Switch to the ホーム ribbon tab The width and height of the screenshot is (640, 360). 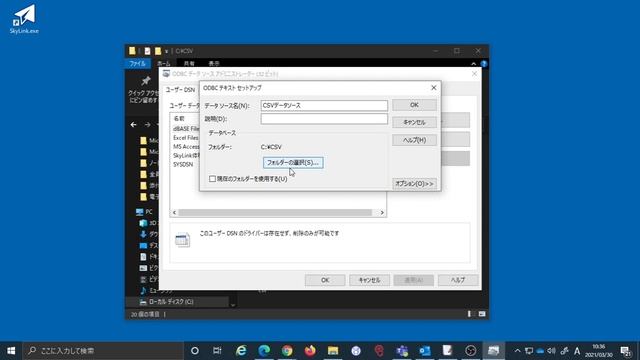(164, 64)
